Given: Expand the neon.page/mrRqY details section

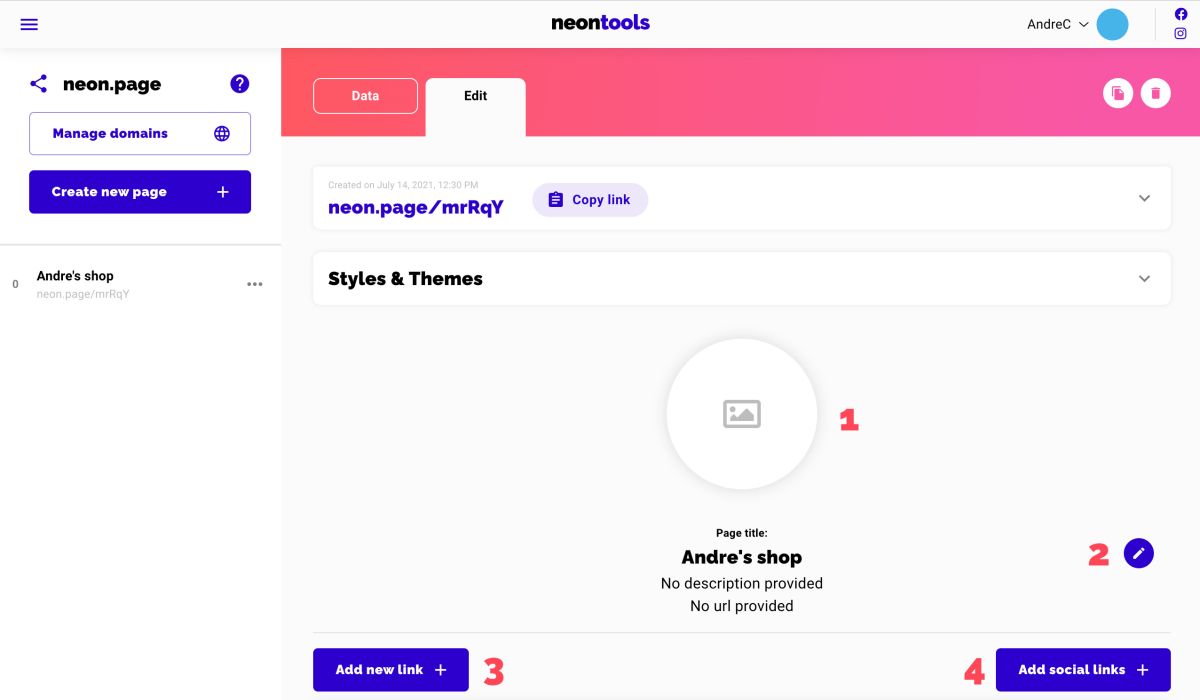Looking at the screenshot, I should (1144, 198).
